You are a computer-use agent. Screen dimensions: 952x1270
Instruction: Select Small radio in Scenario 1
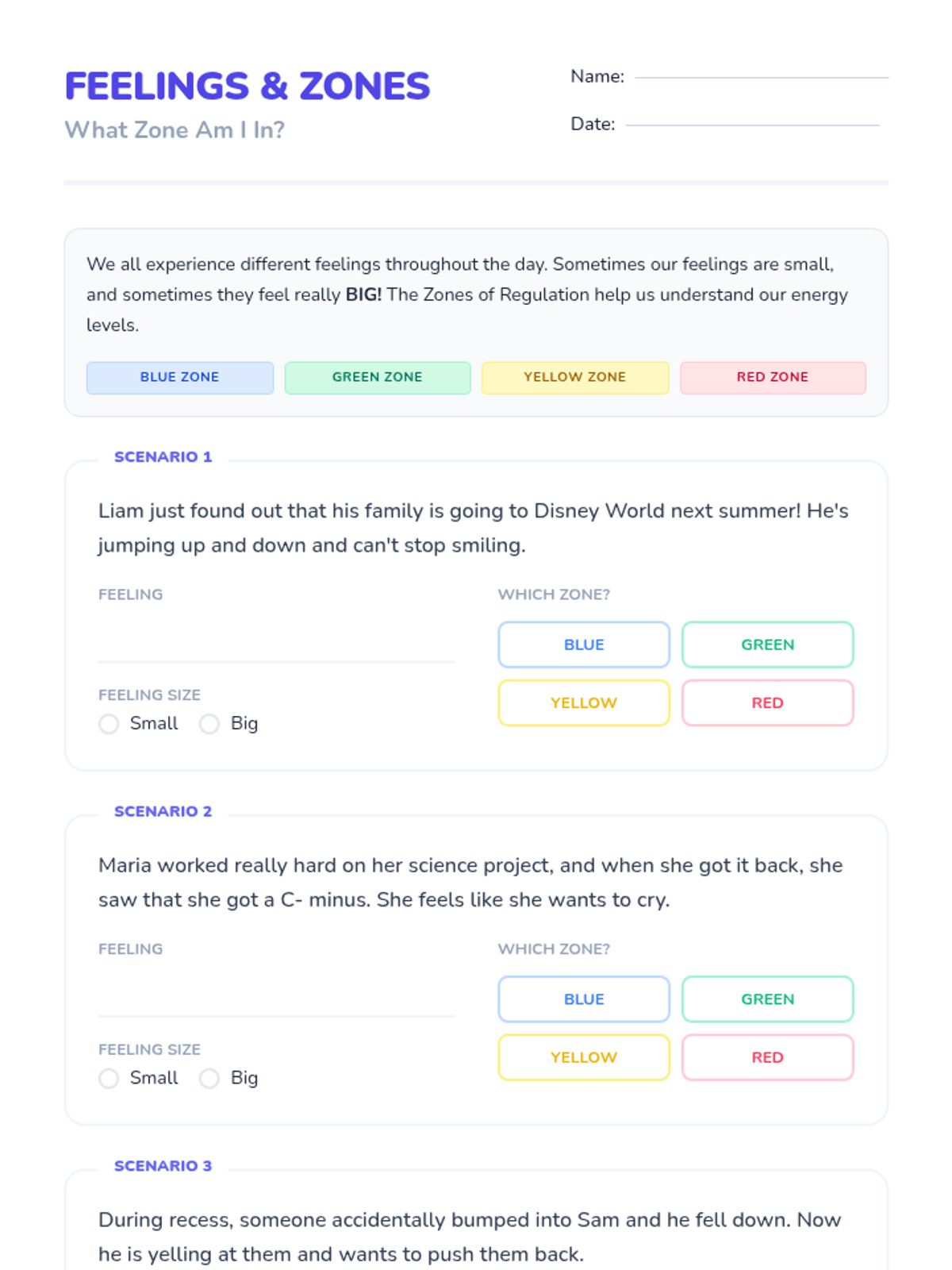coord(109,724)
